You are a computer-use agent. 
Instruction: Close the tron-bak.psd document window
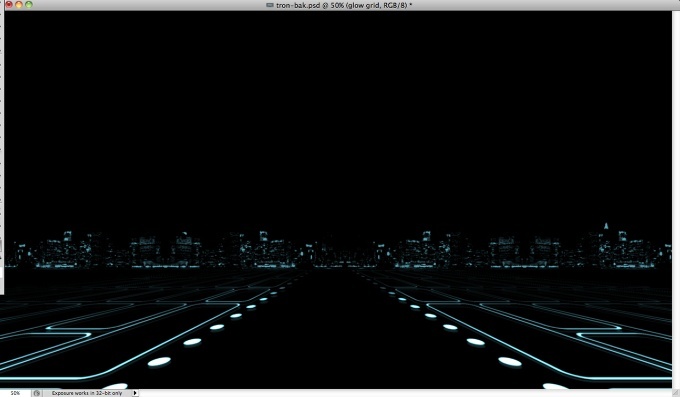pyautogui.click(x=9, y=5)
